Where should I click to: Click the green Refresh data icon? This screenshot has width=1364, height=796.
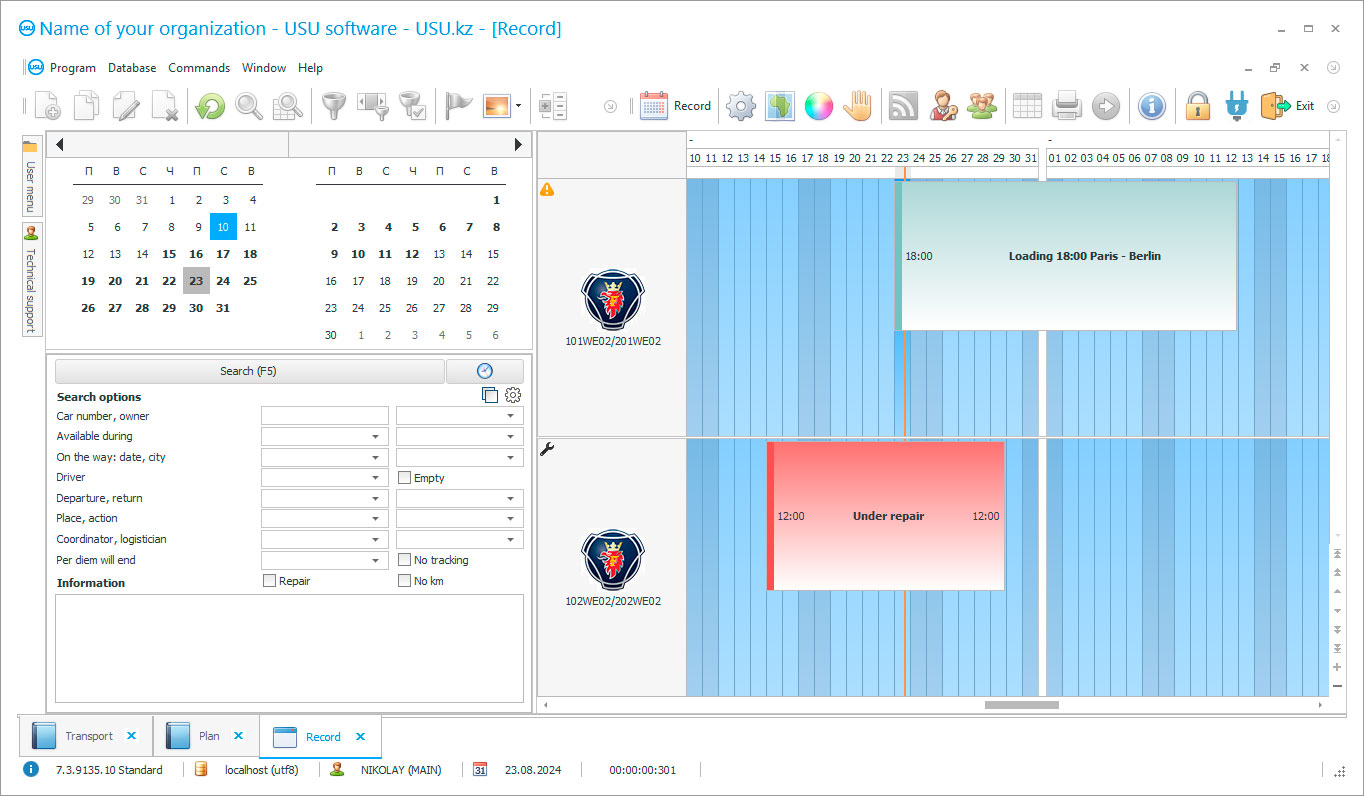point(209,105)
